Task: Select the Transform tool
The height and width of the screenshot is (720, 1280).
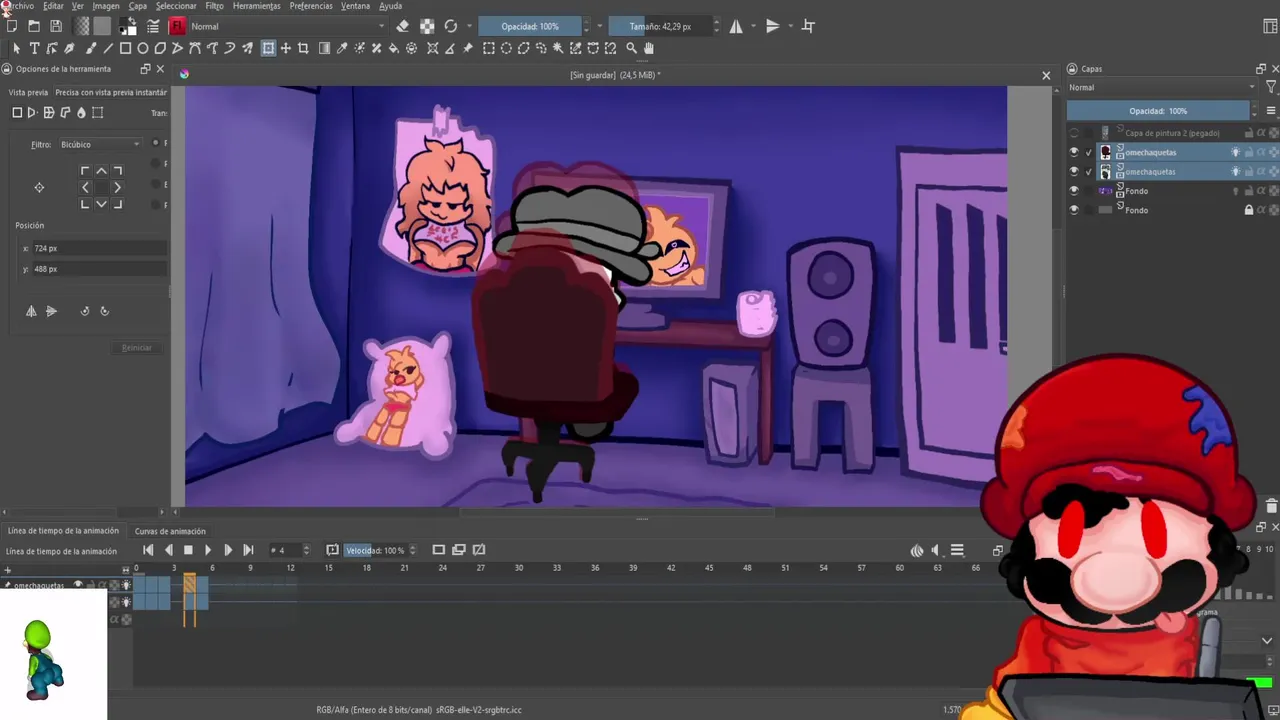Action: coord(268,48)
